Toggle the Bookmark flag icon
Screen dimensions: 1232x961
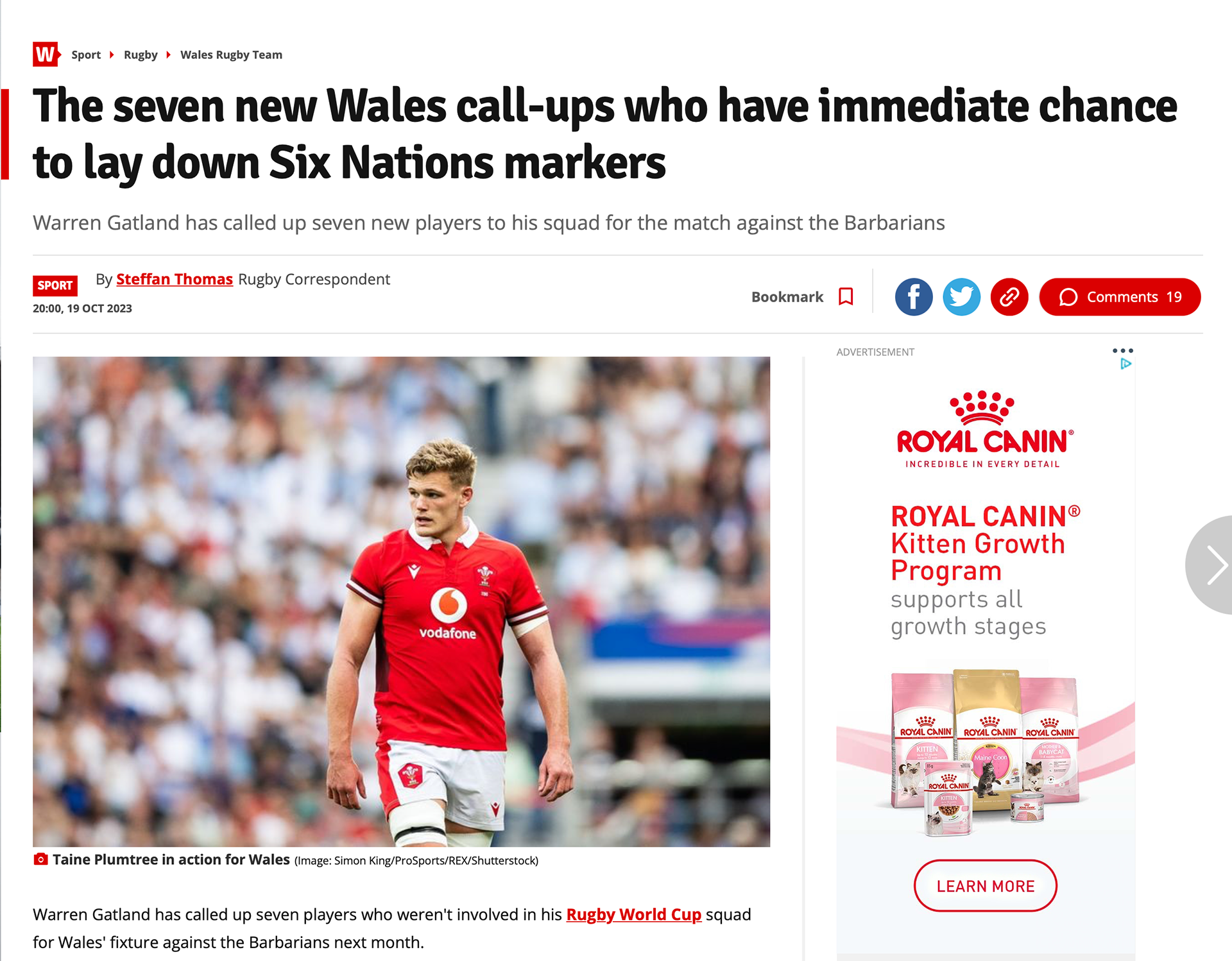pos(846,297)
